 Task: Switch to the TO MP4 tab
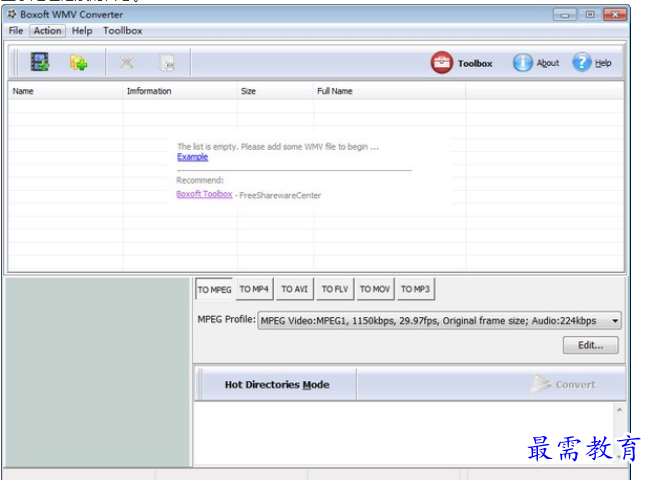(254, 289)
